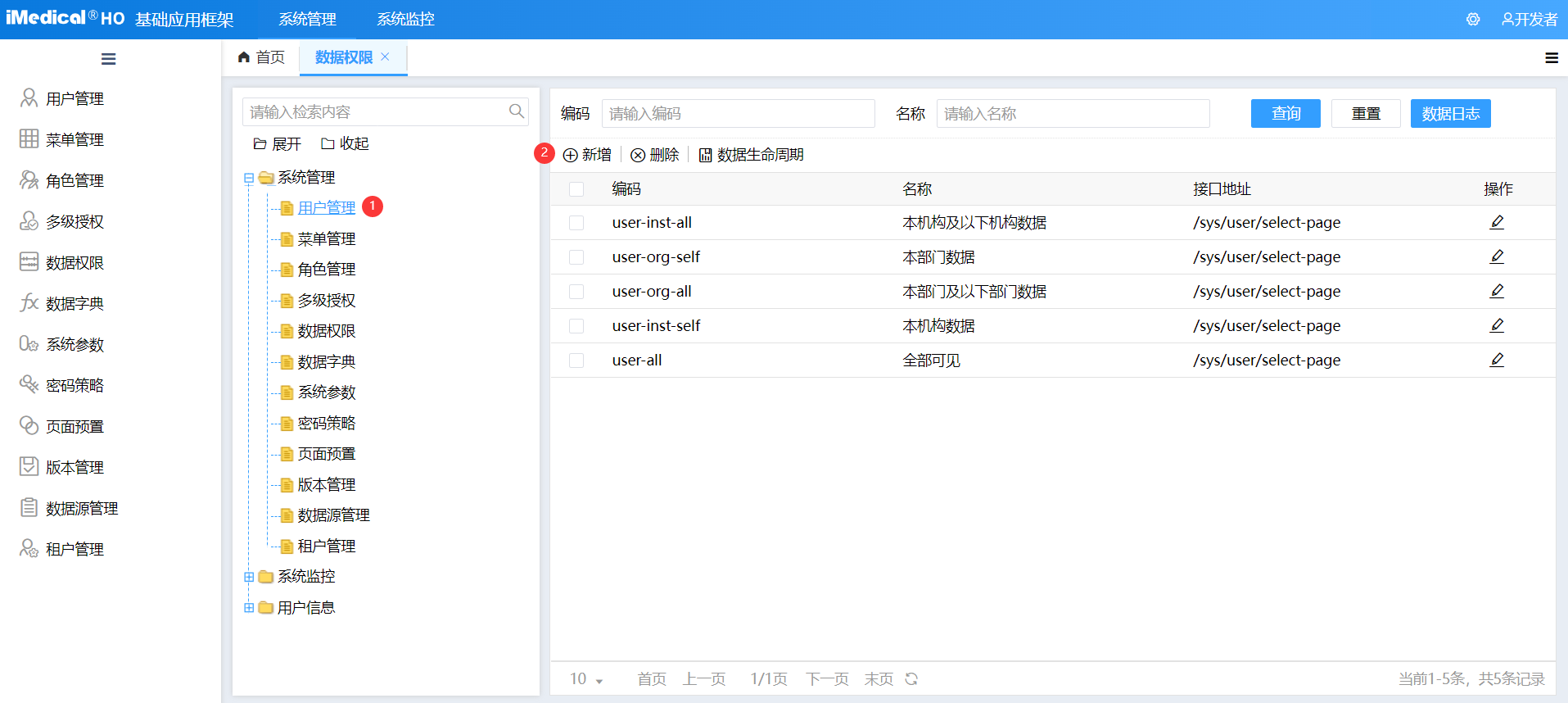Click 收起 to collapse all tree nodes
The height and width of the screenshot is (703, 1568).
click(345, 144)
